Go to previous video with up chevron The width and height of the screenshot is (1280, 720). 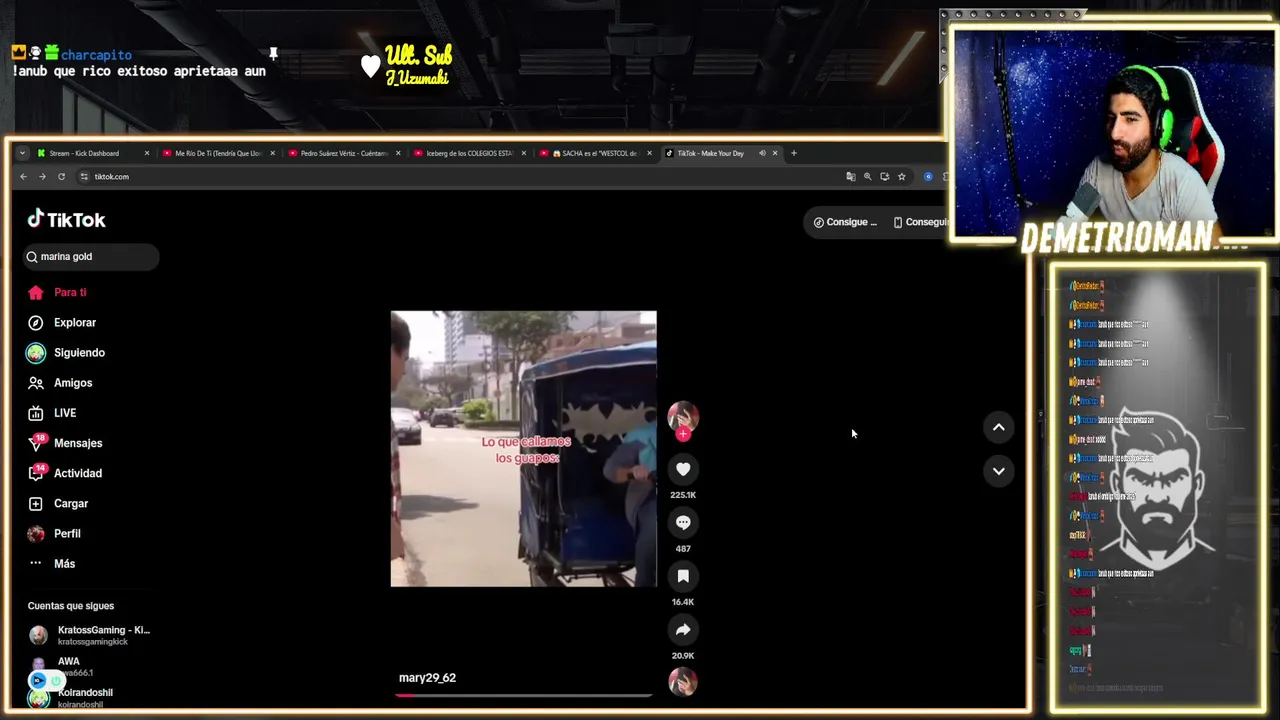998,427
